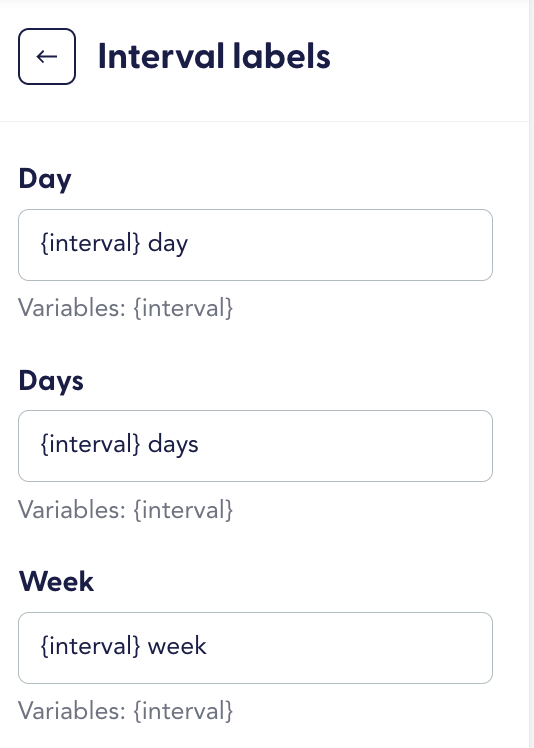Screen dimensions: 534x748
Task: Go back using the left arrow button
Action: (x=47, y=56)
